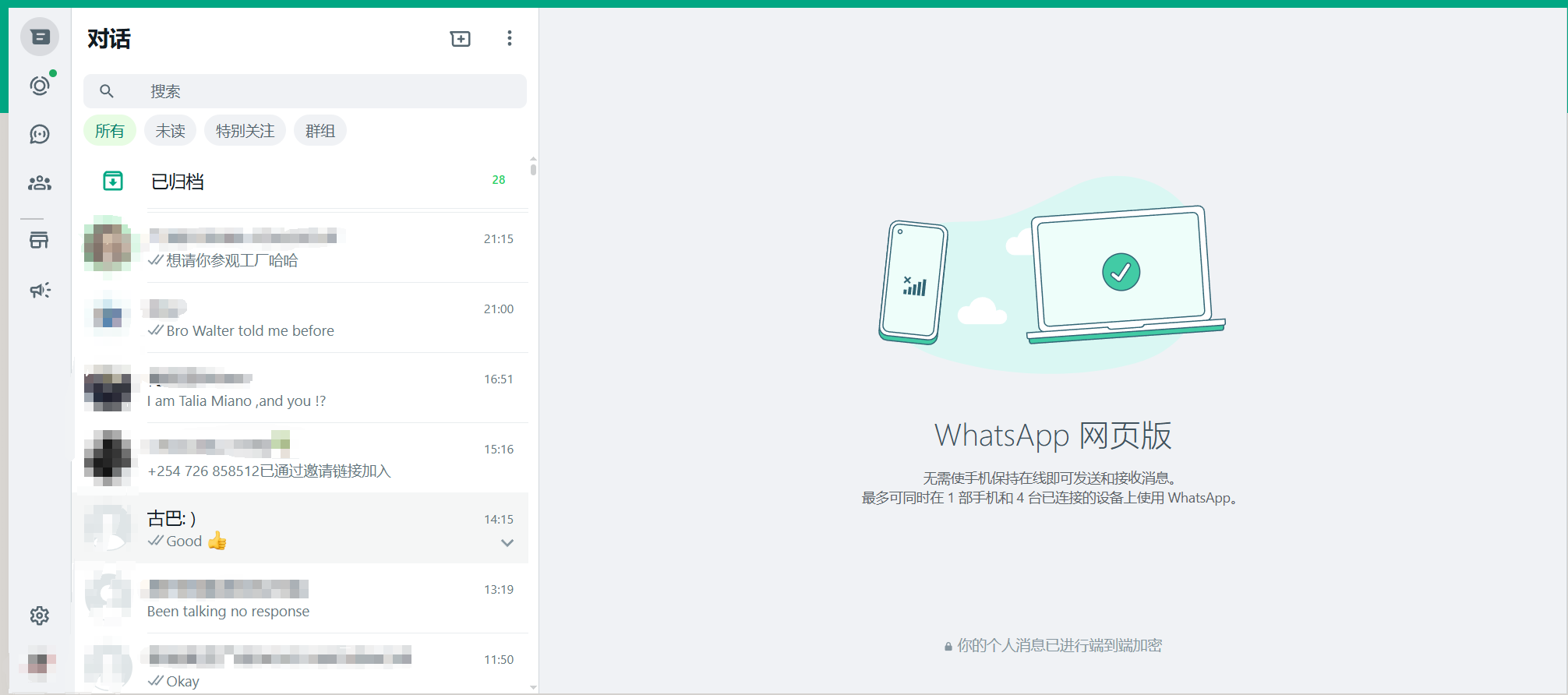Open the Settings gear icon
Image resolution: width=1568 pixels, height=695 pixels.
click(x=40, y=616)
